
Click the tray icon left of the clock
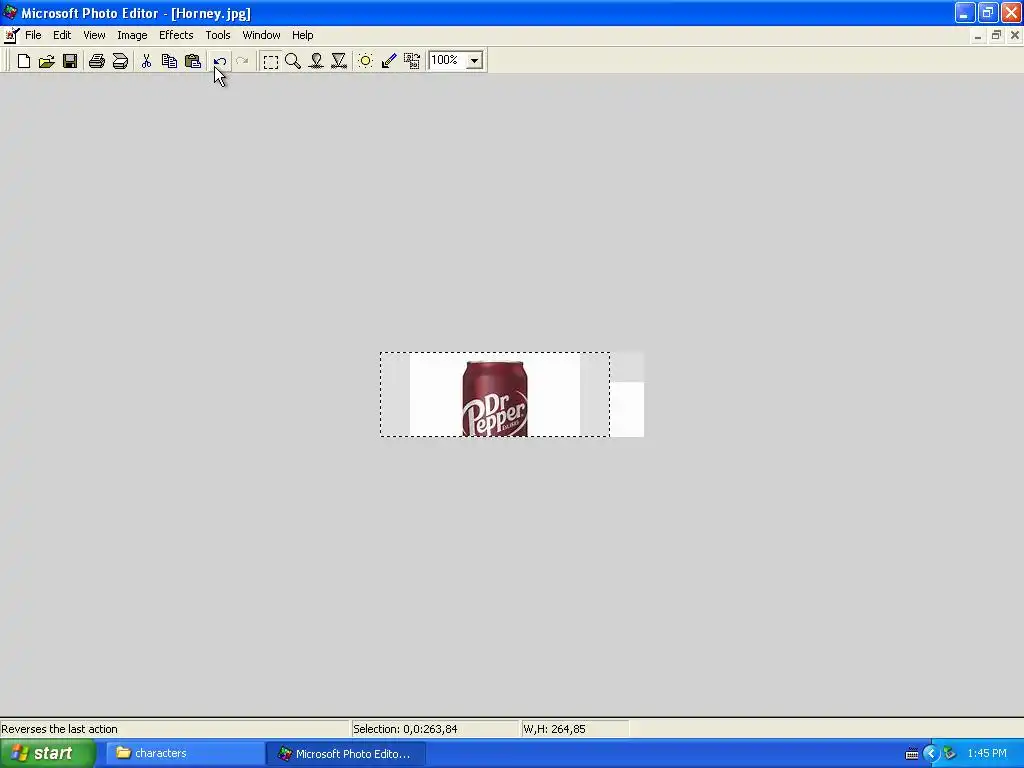[x=950, y=754]
